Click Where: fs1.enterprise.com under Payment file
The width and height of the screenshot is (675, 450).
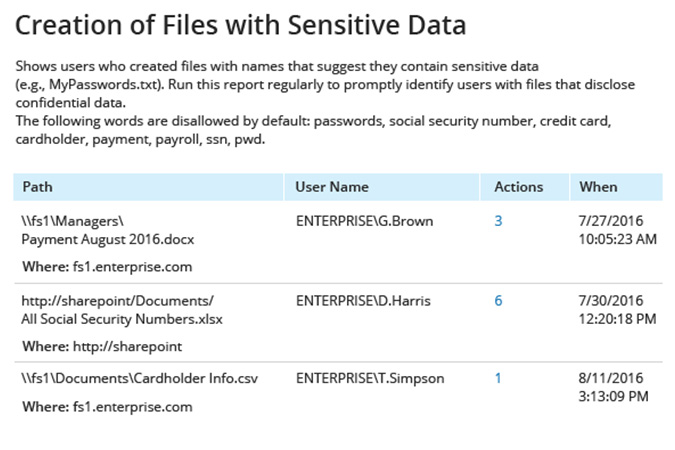point(107,267)
